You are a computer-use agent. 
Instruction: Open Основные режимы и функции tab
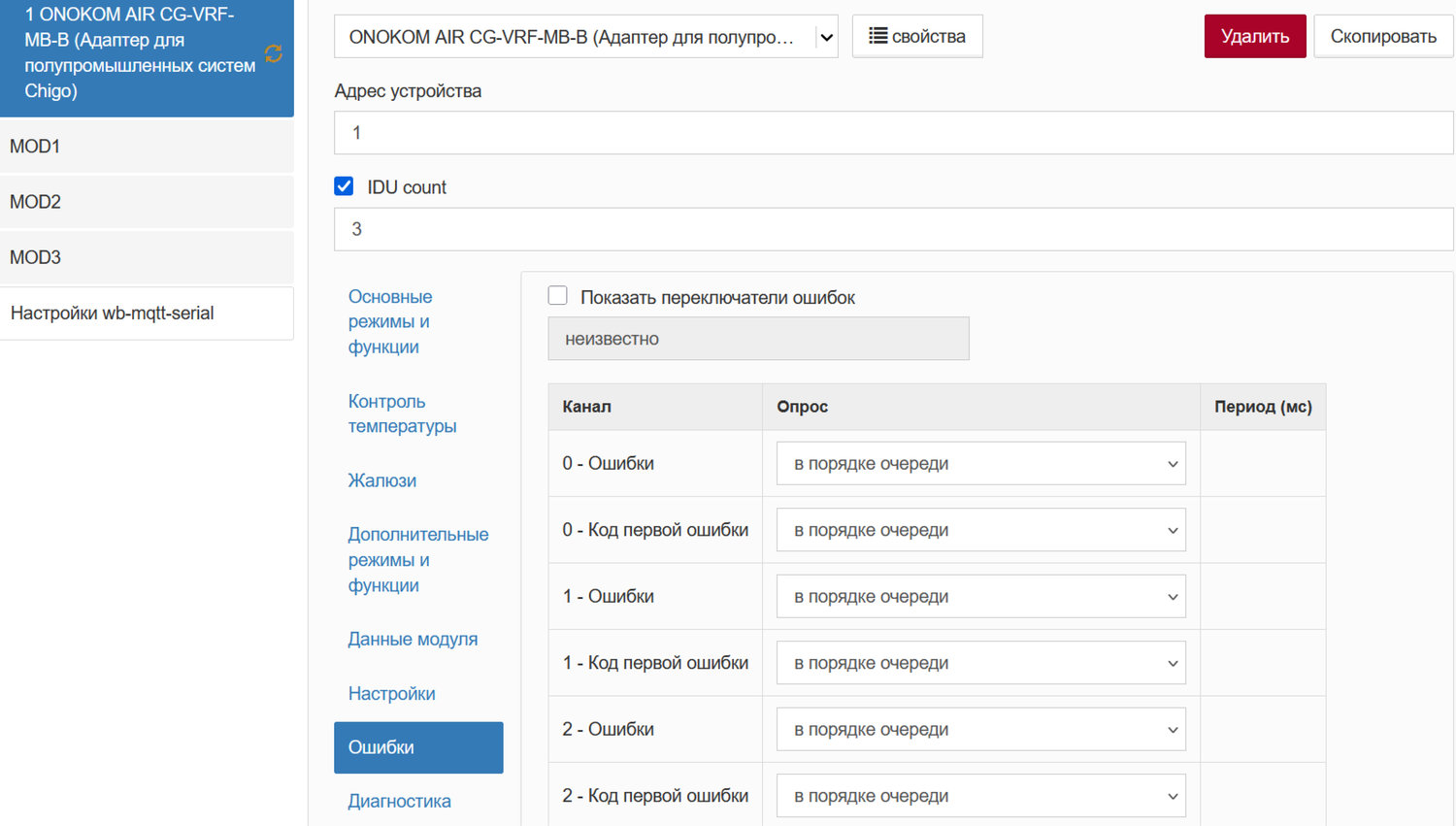(390, 321)
